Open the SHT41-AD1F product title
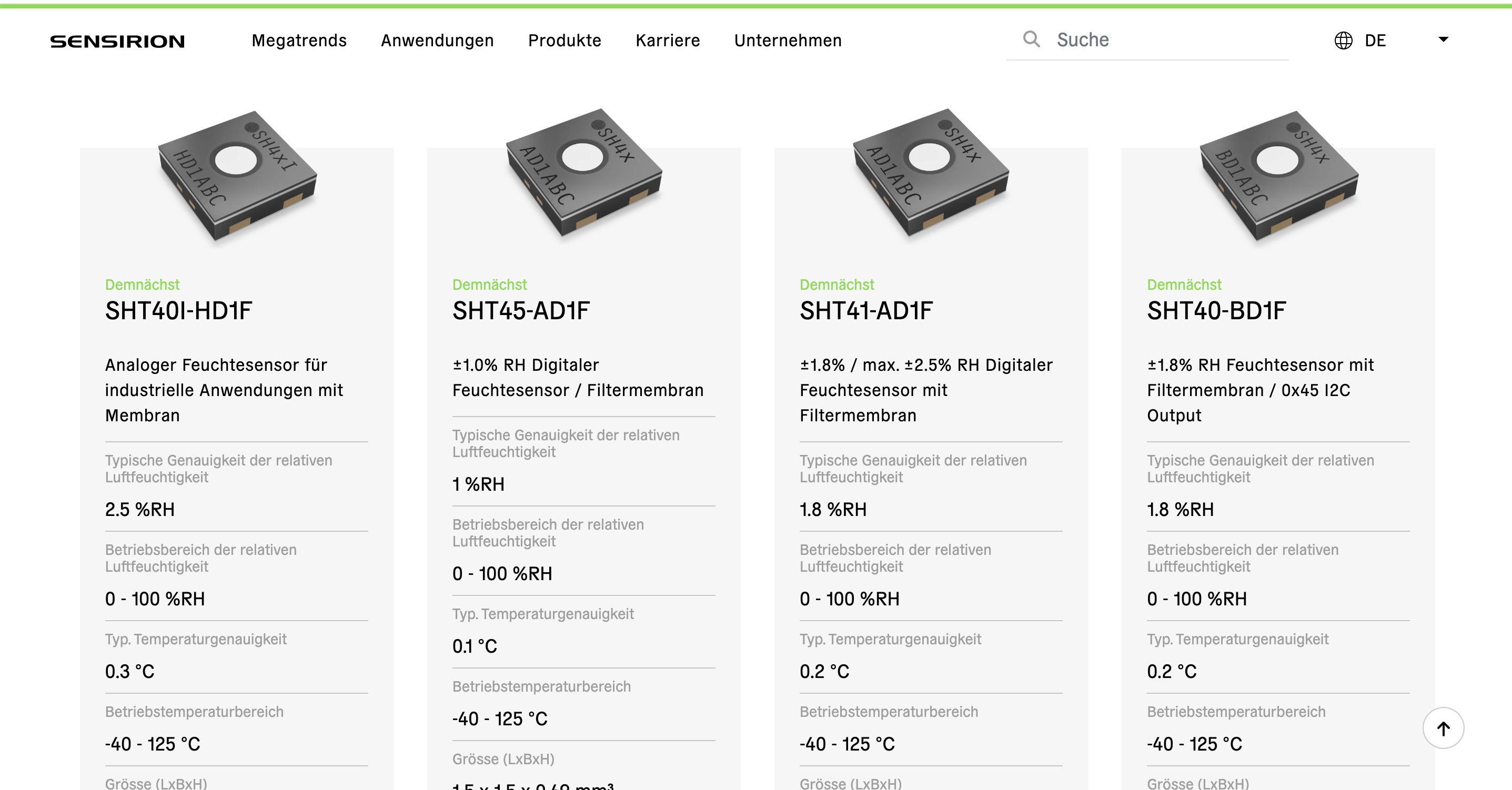The width and height of the screenshot is (1512, 790). coord(866,311)
